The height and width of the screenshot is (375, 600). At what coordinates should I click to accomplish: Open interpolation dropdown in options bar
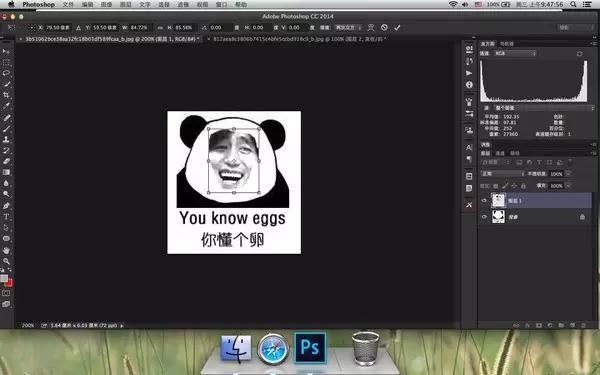[x=348, y=28]
